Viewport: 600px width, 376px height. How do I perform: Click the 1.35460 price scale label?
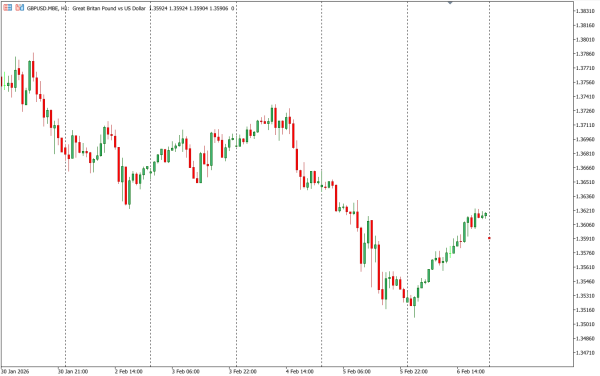(585, 282)
